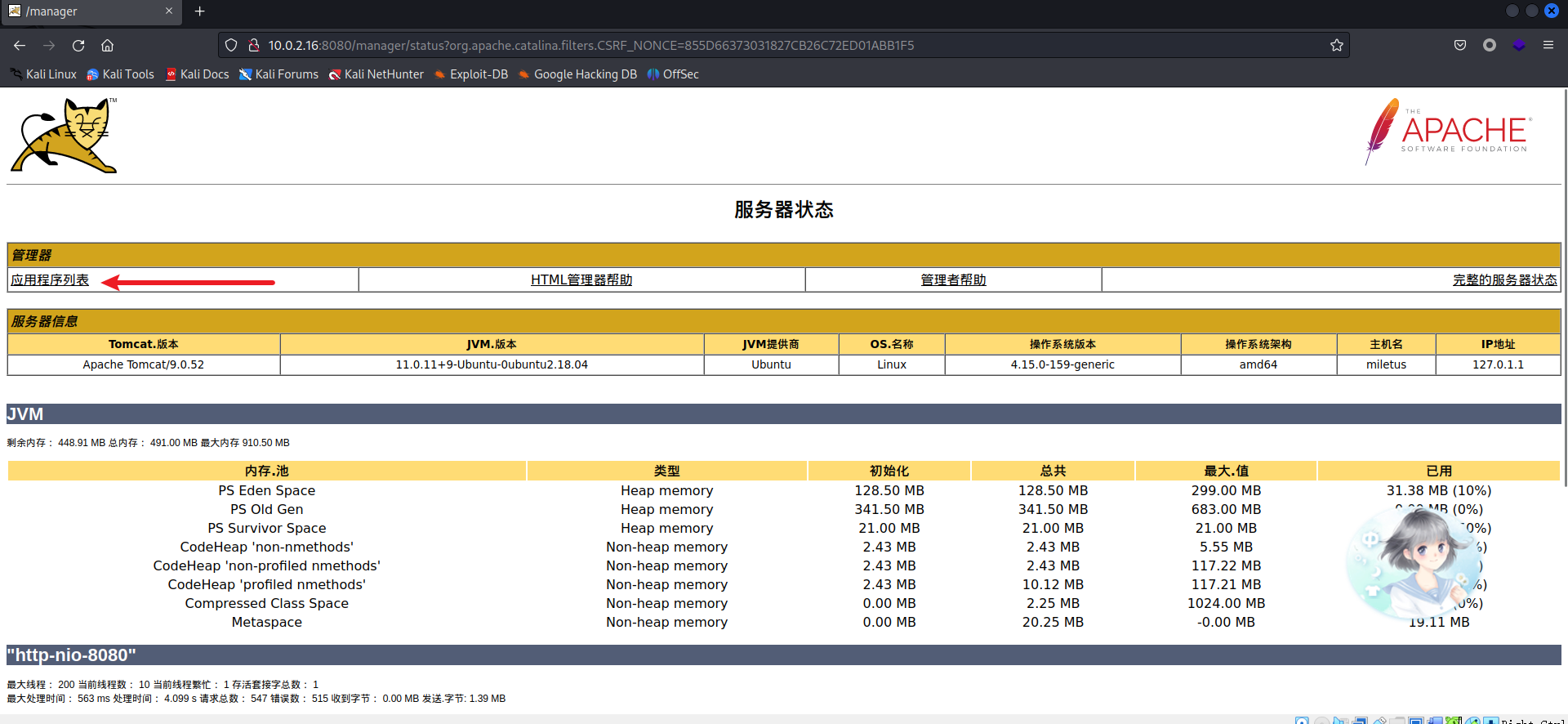
Task: Click the URL address bar
Action: [735, 46]
